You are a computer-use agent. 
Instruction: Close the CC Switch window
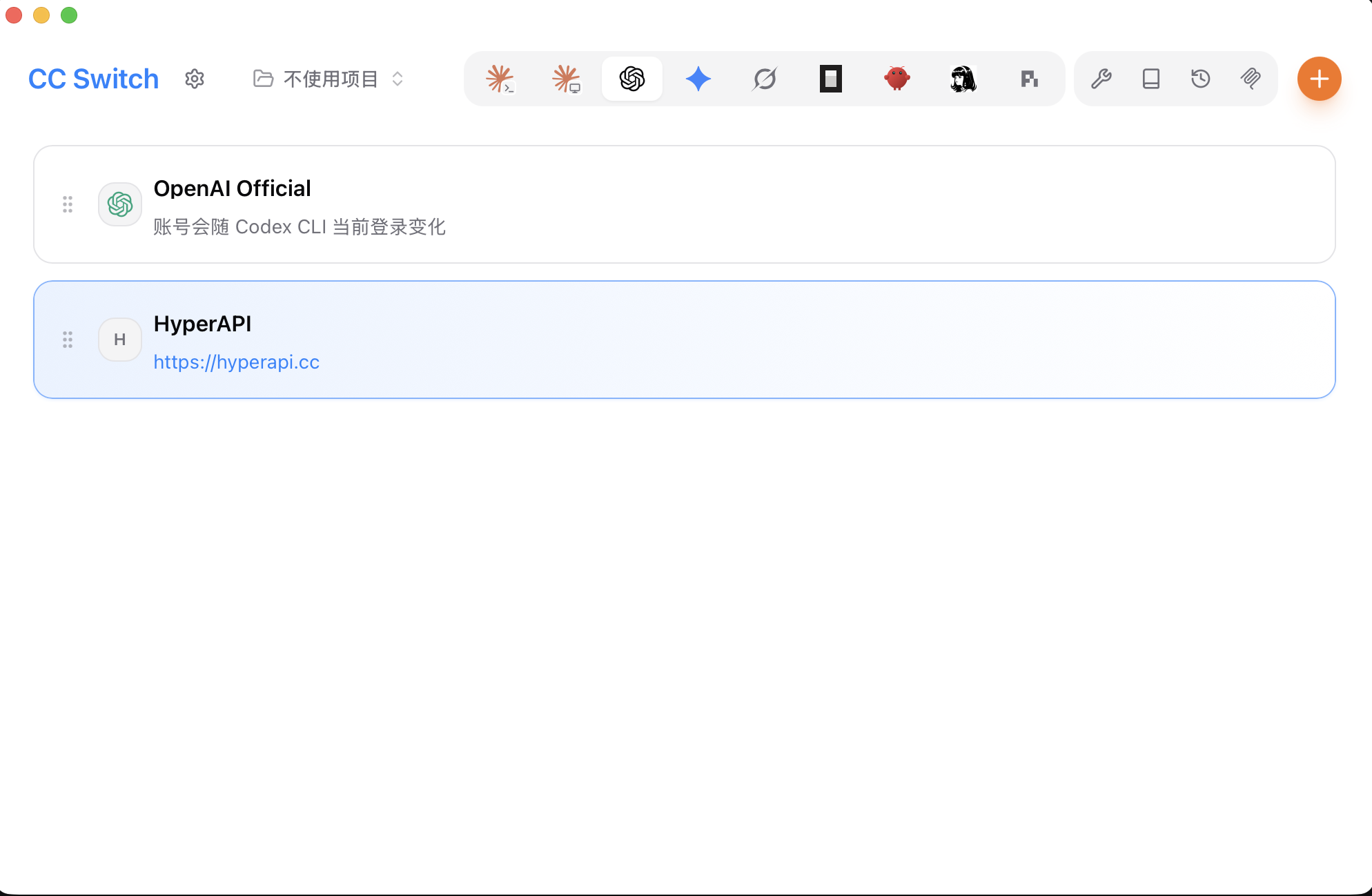point(14,15)
